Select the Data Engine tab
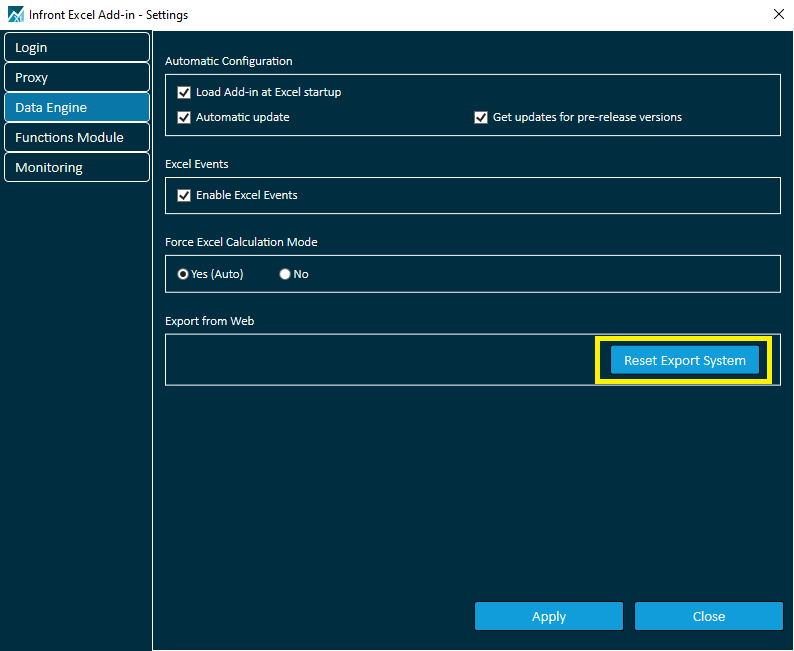 pos(76,108)
